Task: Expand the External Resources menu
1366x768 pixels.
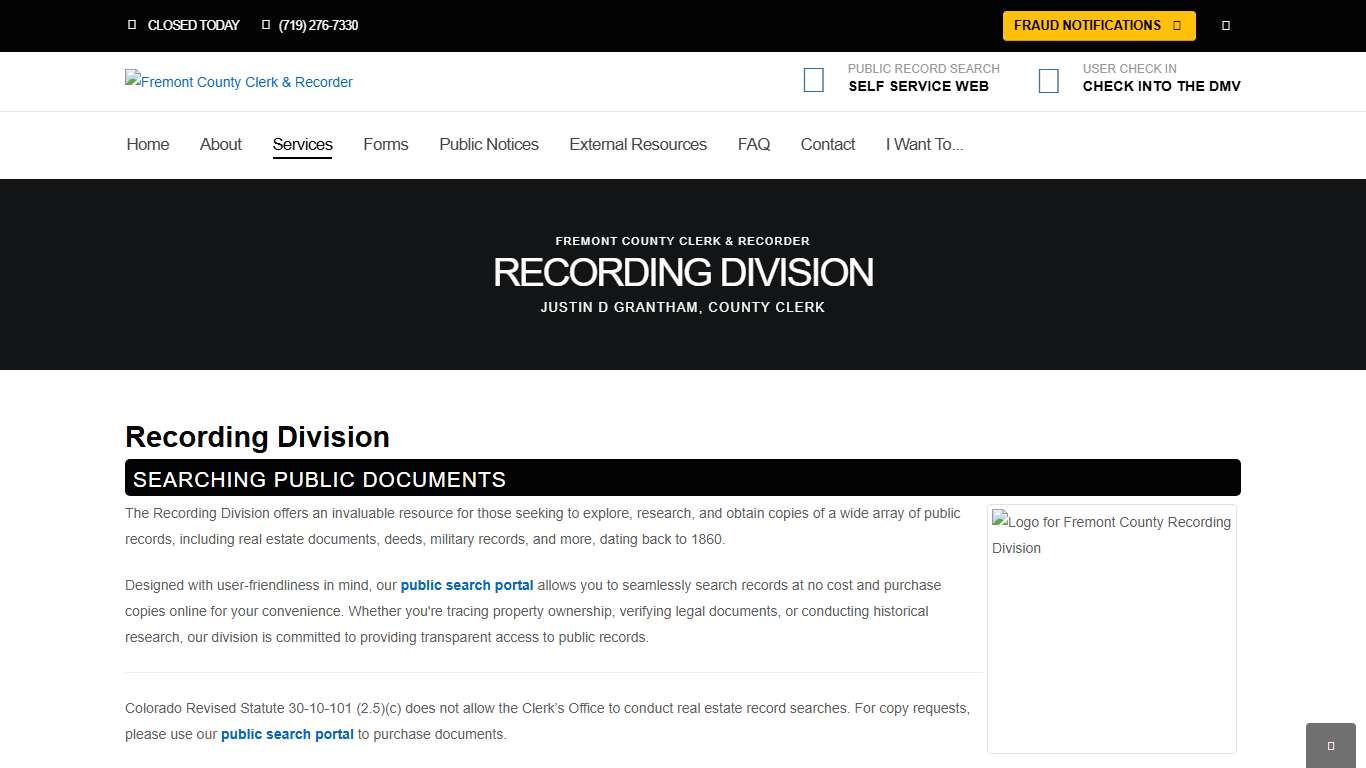Action: [637, 145]
